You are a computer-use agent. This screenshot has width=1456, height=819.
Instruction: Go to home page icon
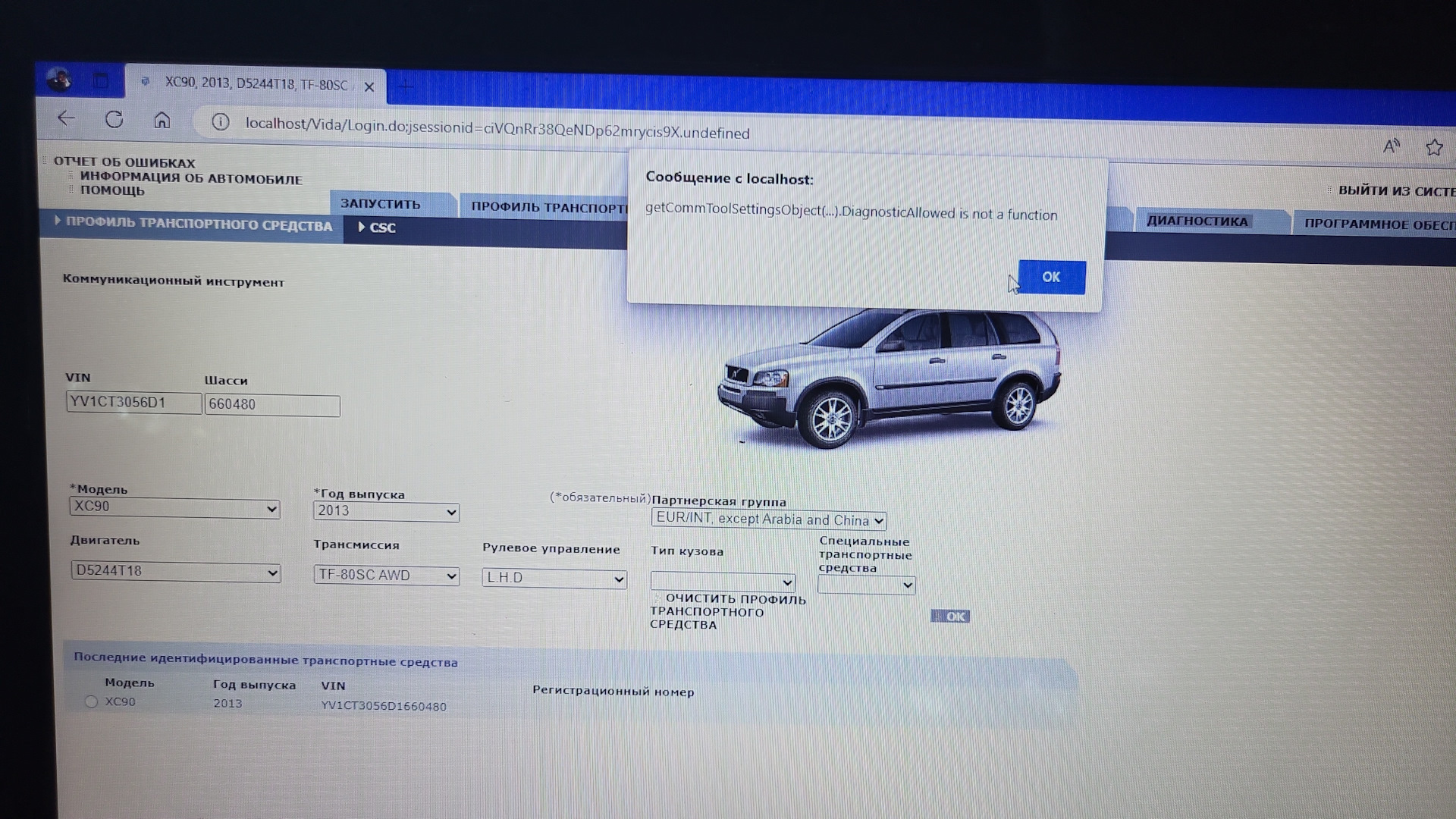(162, 121)
